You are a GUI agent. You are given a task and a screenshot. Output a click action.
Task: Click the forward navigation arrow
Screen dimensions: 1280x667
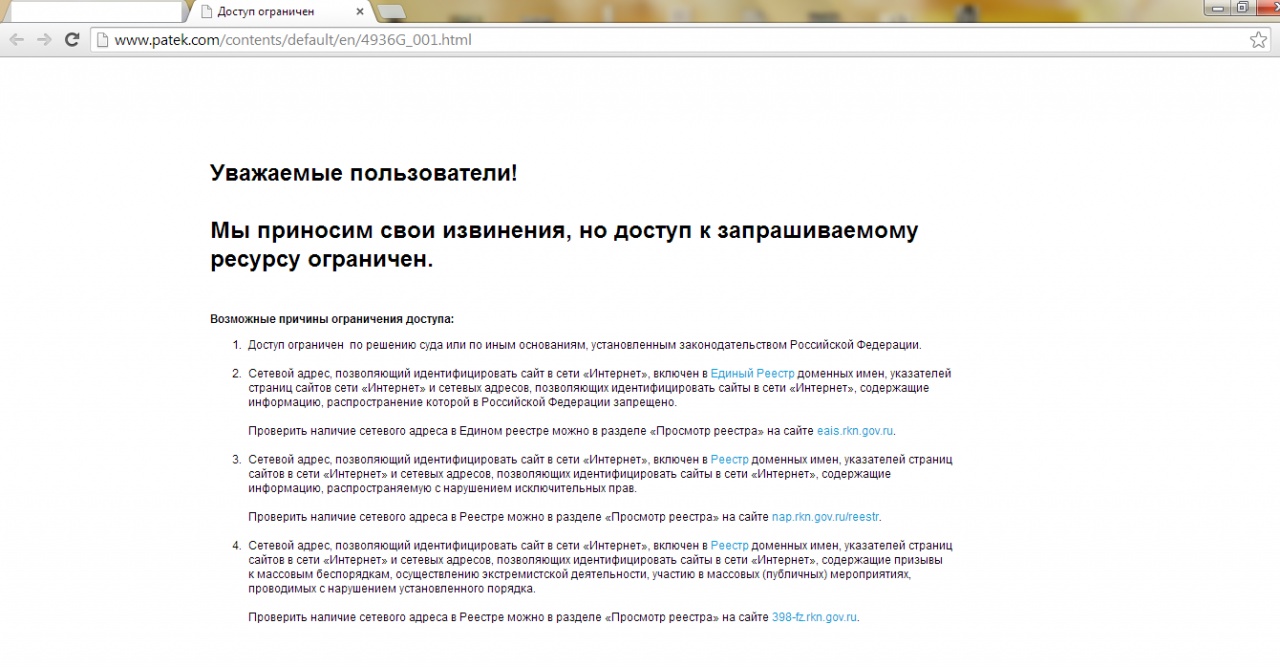pos(44,40)
